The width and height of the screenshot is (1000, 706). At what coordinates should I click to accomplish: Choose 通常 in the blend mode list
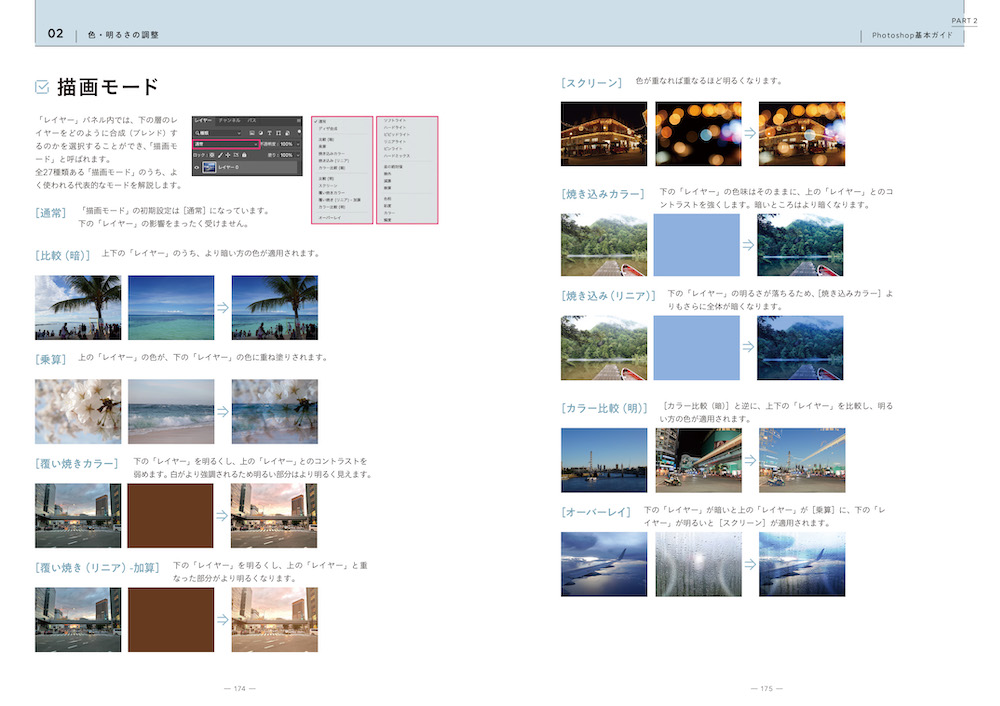click(x=322, y=121)
